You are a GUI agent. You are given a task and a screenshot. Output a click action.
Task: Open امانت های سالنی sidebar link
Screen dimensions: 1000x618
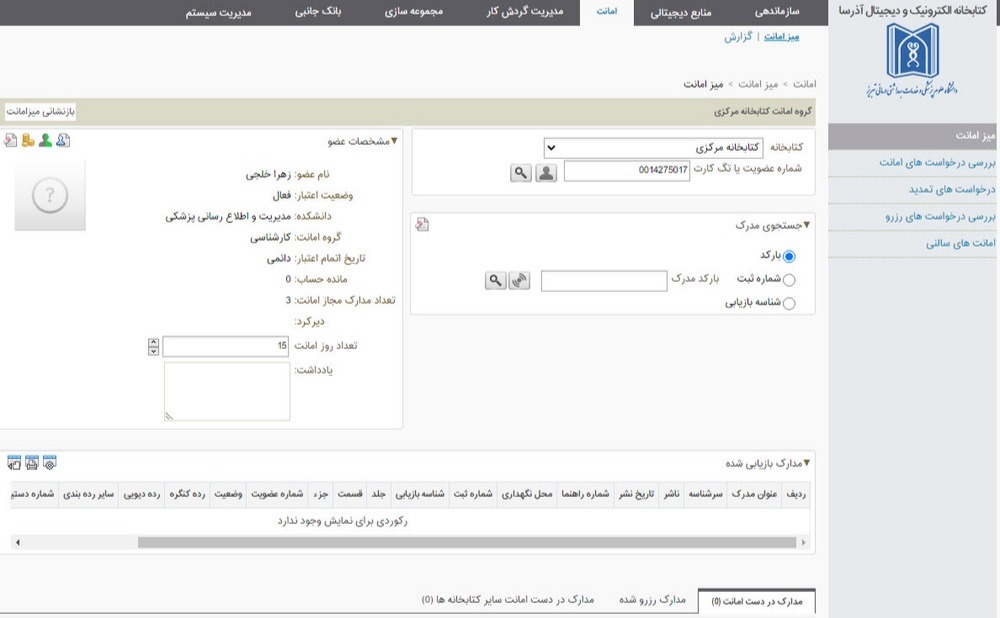[960, 243]
